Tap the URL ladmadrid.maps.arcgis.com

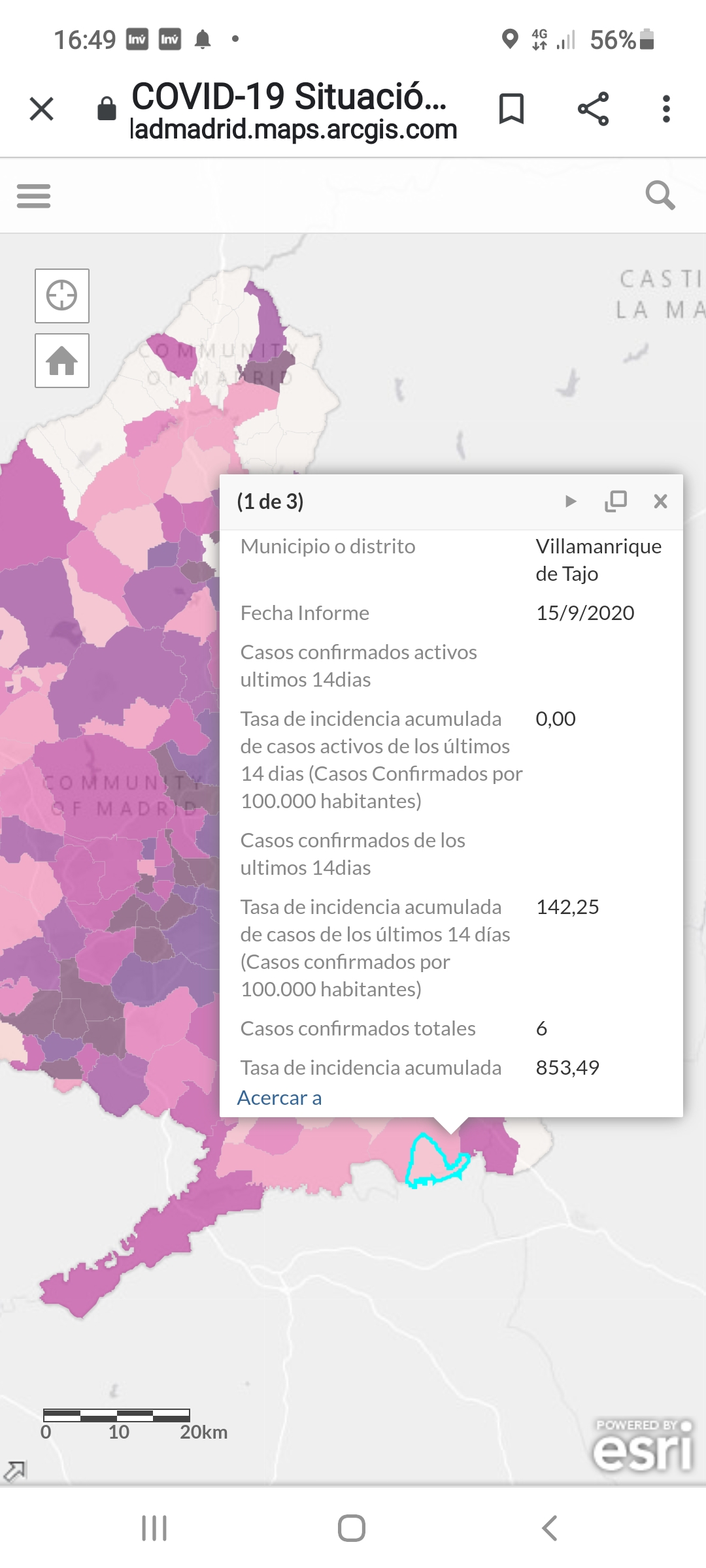click(x=294, y=129)
